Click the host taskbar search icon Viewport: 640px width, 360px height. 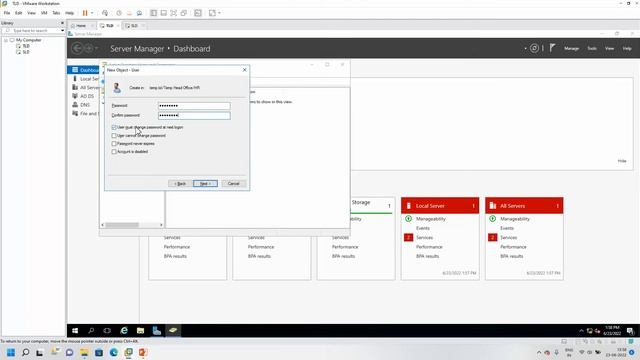tap(25, 352)
